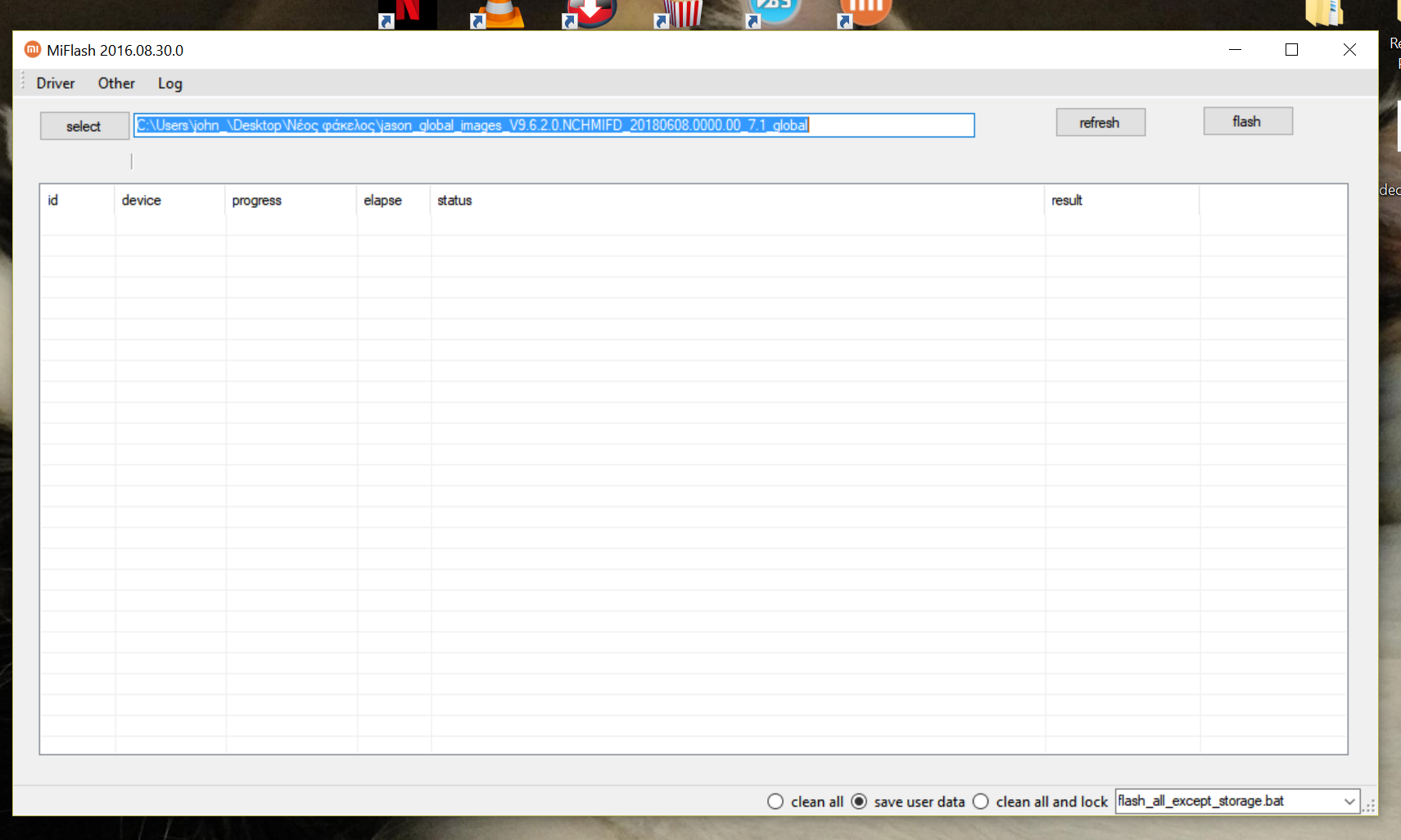Open the red download-arrow desktop shortcut
Screen dimensions: 1401x840
(590, 14)
